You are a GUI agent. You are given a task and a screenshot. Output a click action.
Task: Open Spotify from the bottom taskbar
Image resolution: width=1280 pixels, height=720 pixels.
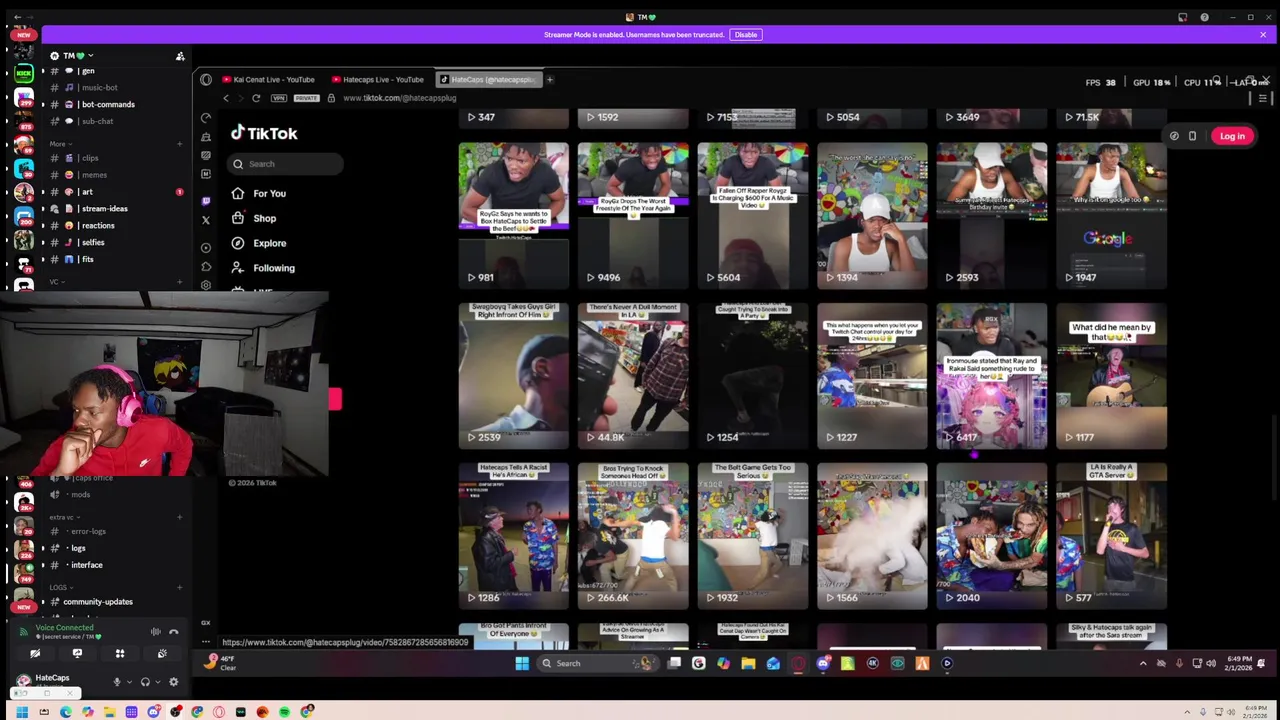pos(284,712)
